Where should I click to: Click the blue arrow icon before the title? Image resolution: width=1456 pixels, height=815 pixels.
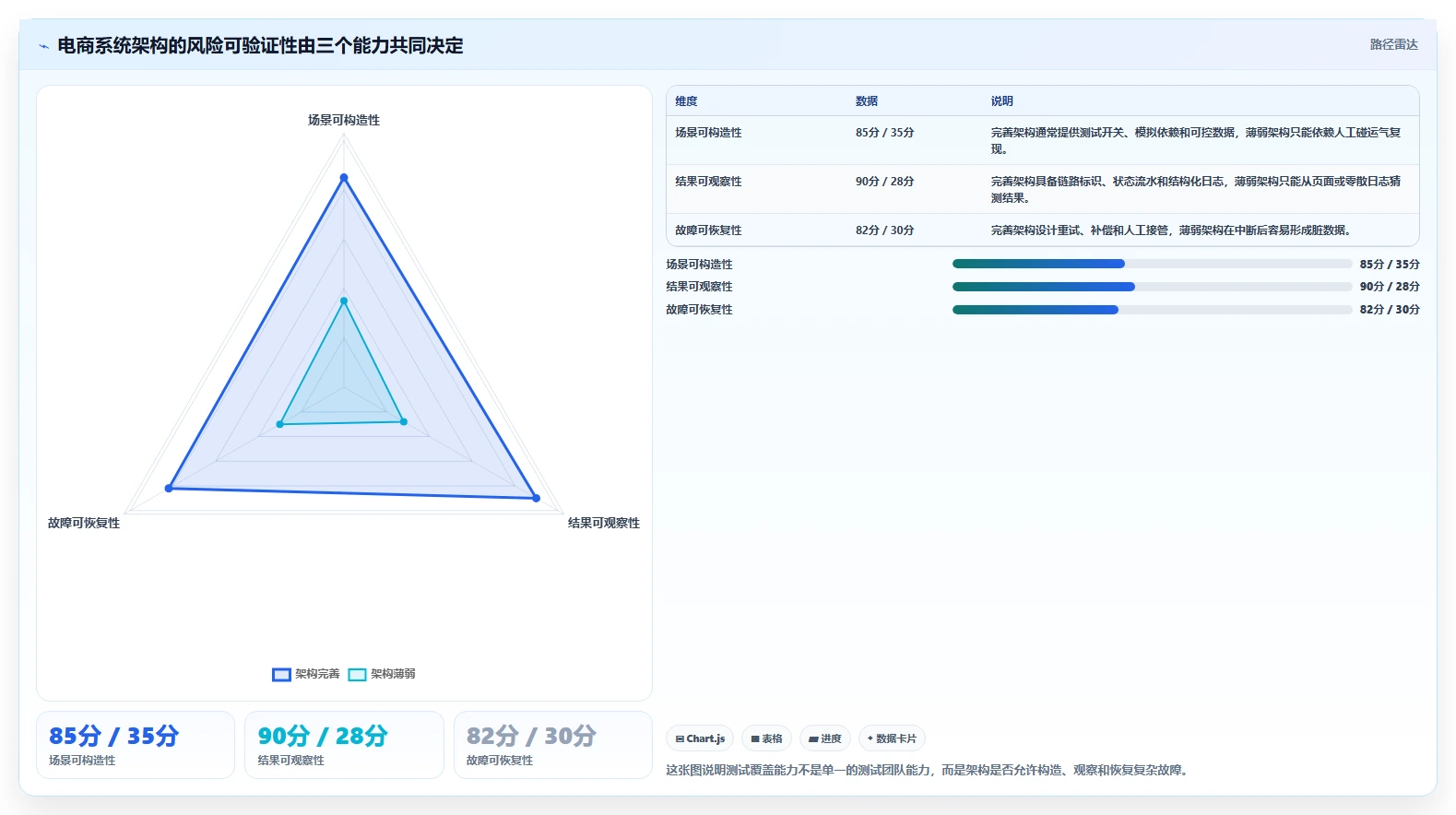[43, 46]
